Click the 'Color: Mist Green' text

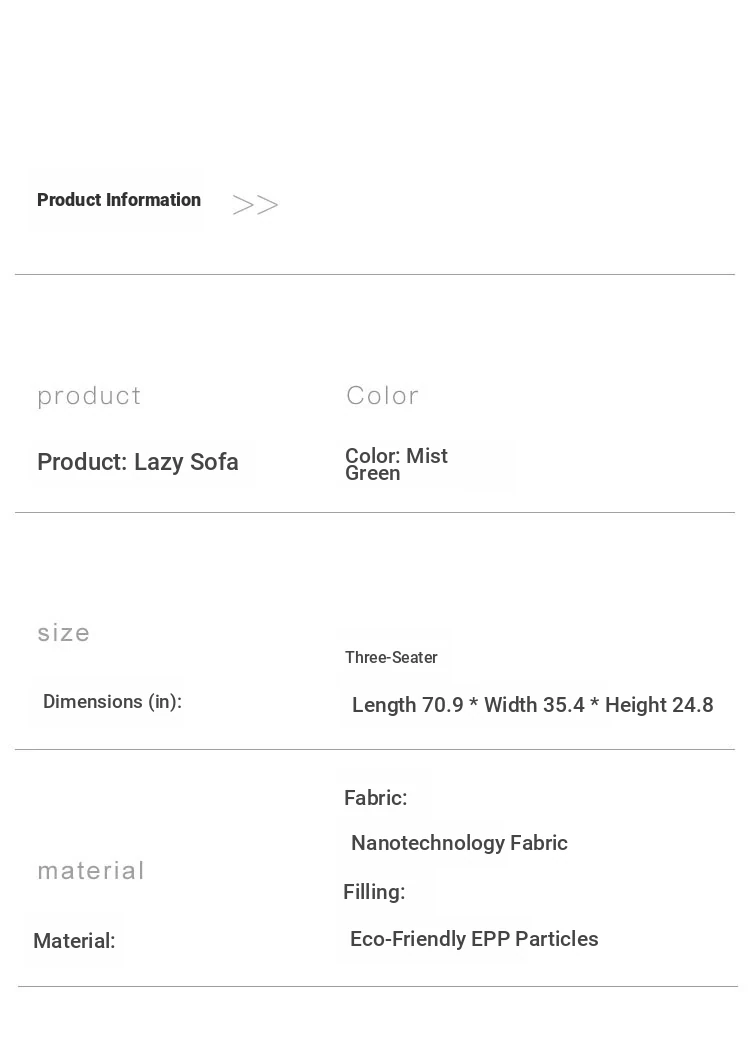[396, 464]
